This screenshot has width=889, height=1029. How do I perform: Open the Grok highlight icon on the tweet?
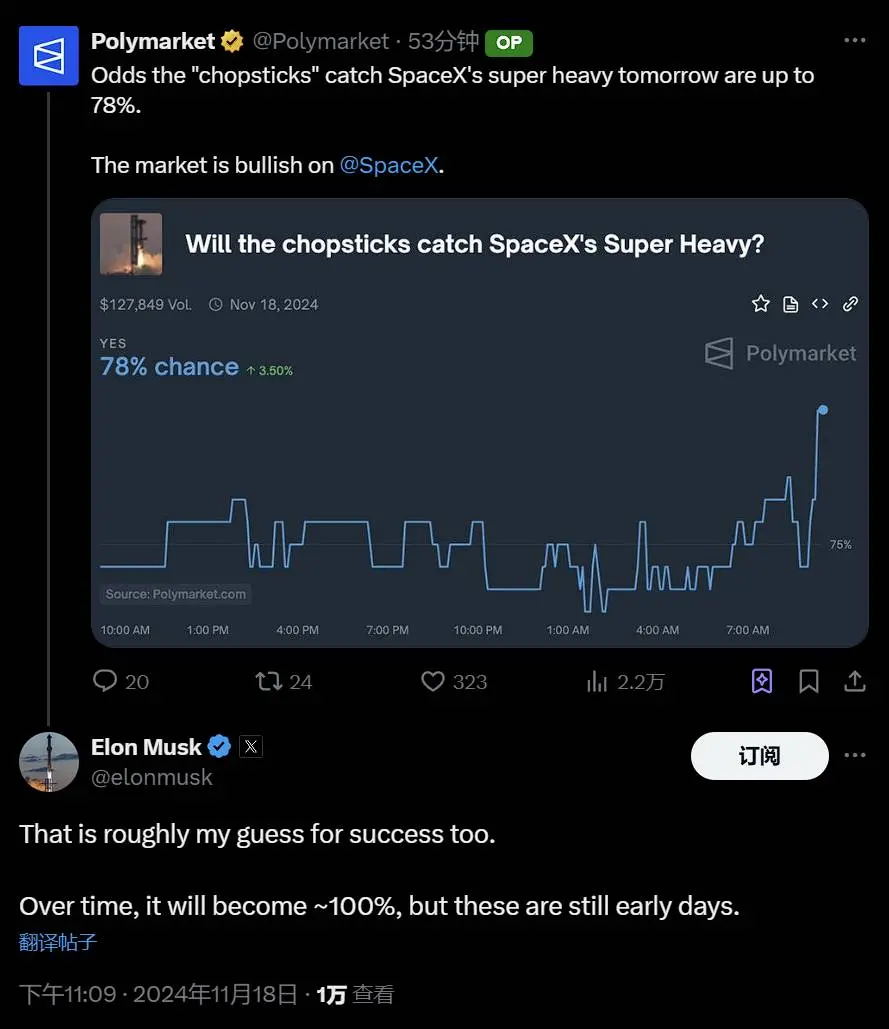762,681
